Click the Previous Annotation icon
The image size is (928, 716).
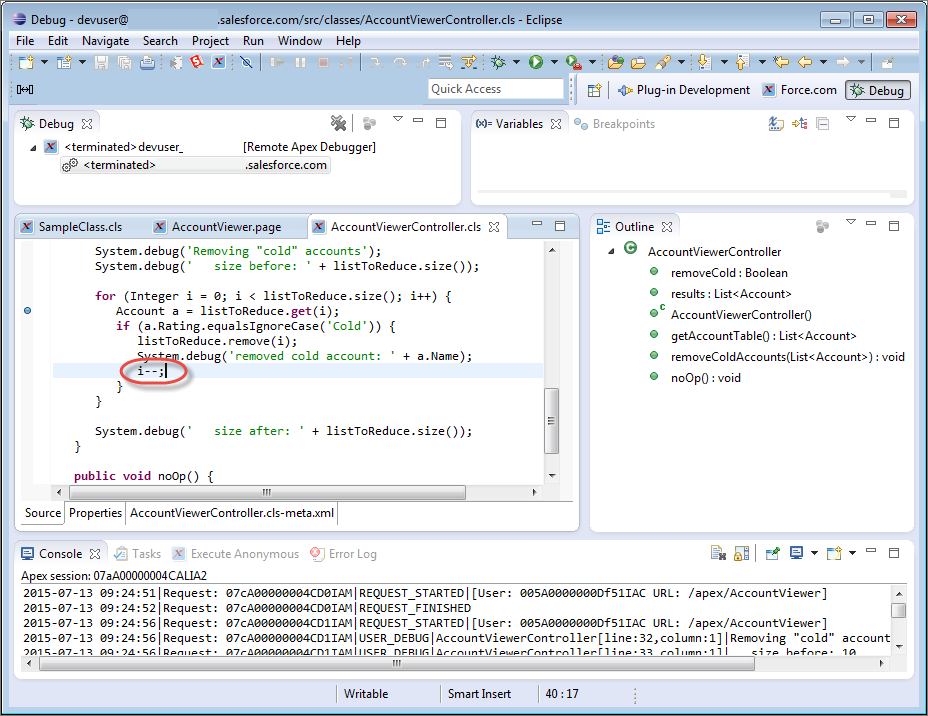pyautogui.click(x=742, y=62)
